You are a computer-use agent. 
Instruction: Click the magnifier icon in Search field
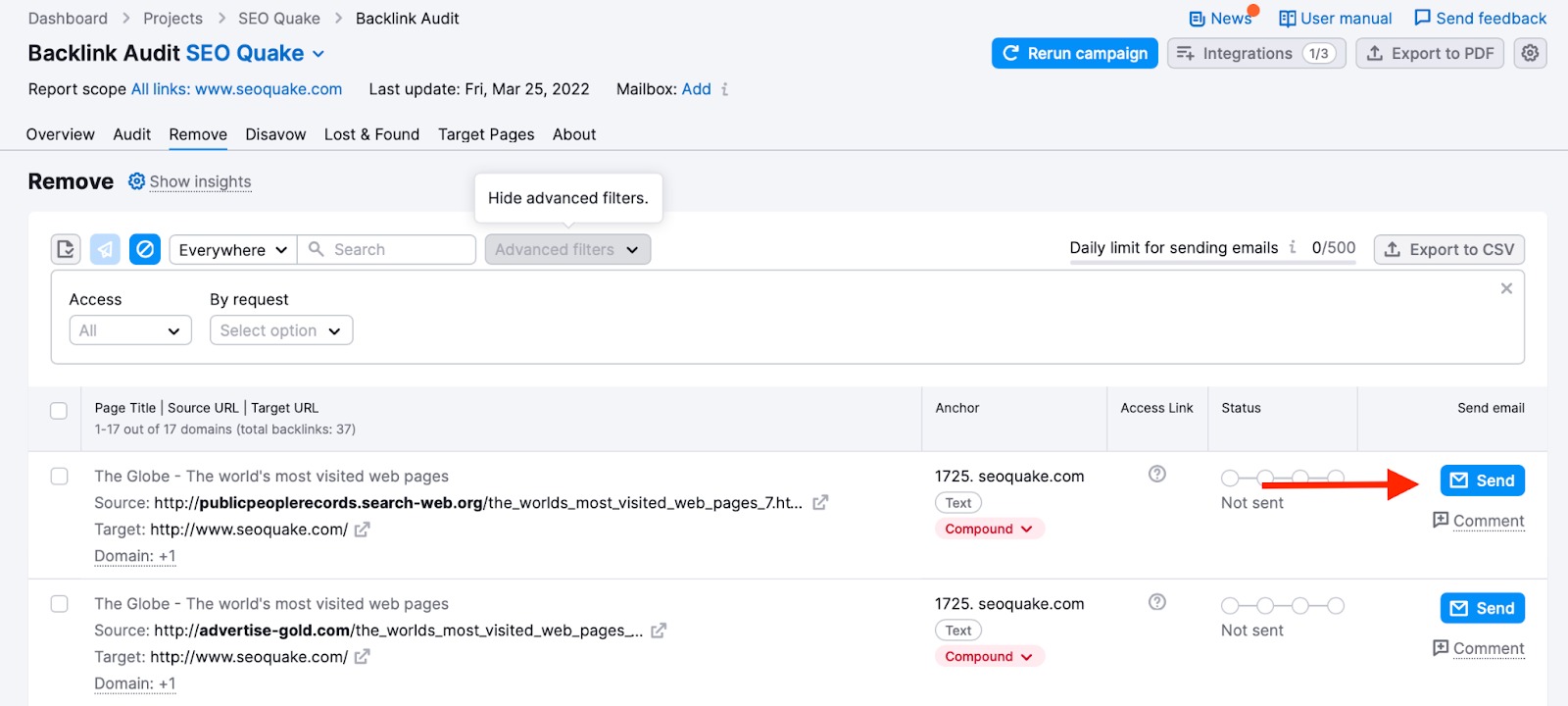click(316, 249)
